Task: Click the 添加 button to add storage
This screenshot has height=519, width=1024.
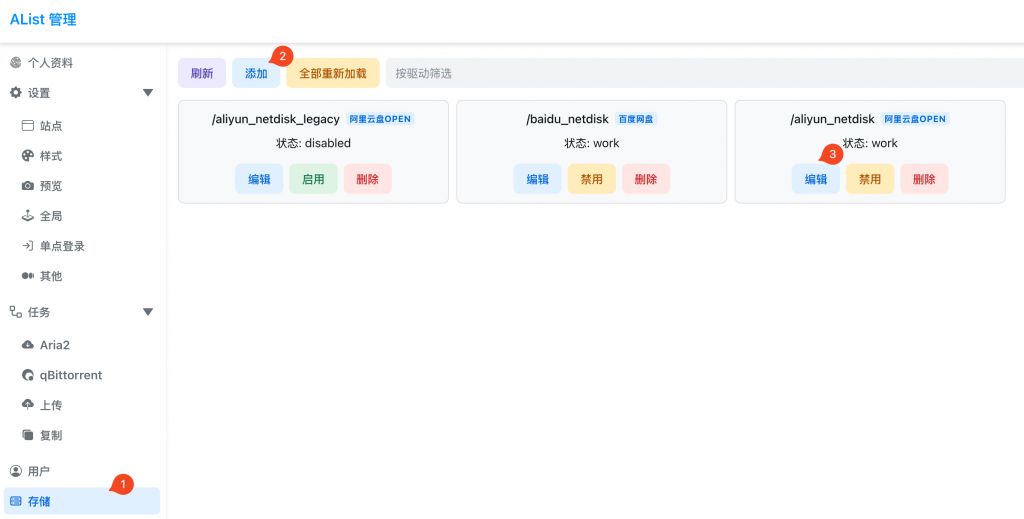Action: click(256, 73)
